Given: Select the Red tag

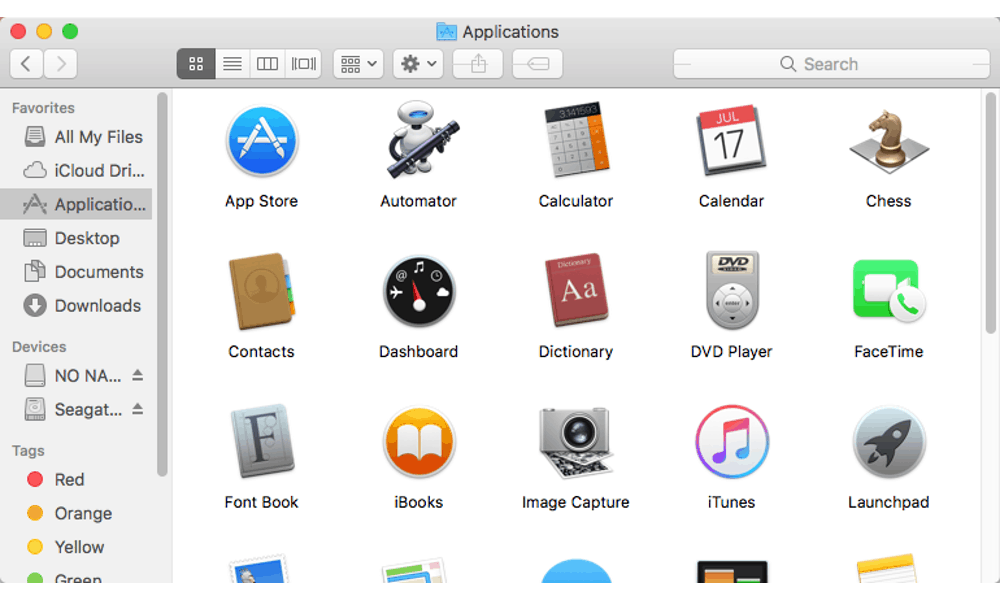Looking at the screenshot, I should pos(77,479).
